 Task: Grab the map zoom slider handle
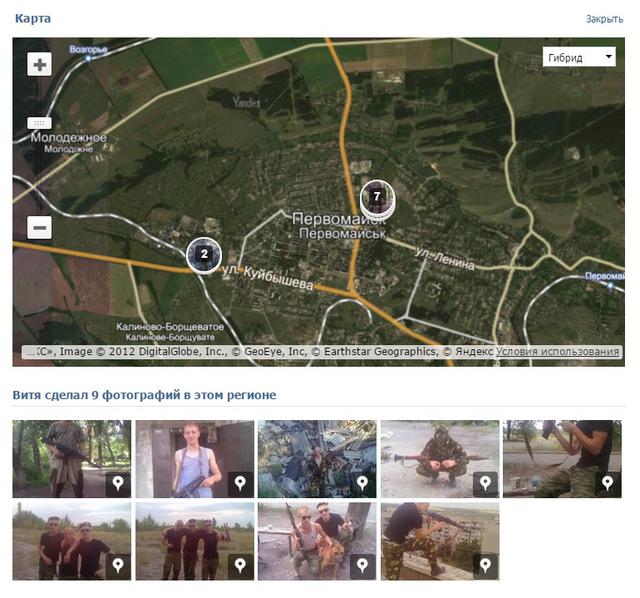click(39, 122)
